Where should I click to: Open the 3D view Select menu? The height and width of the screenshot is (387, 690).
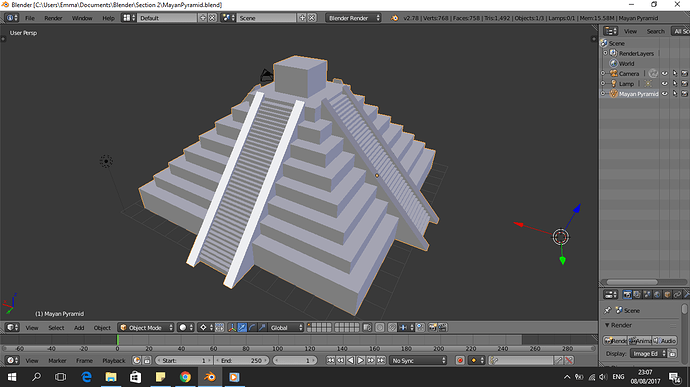56,328
